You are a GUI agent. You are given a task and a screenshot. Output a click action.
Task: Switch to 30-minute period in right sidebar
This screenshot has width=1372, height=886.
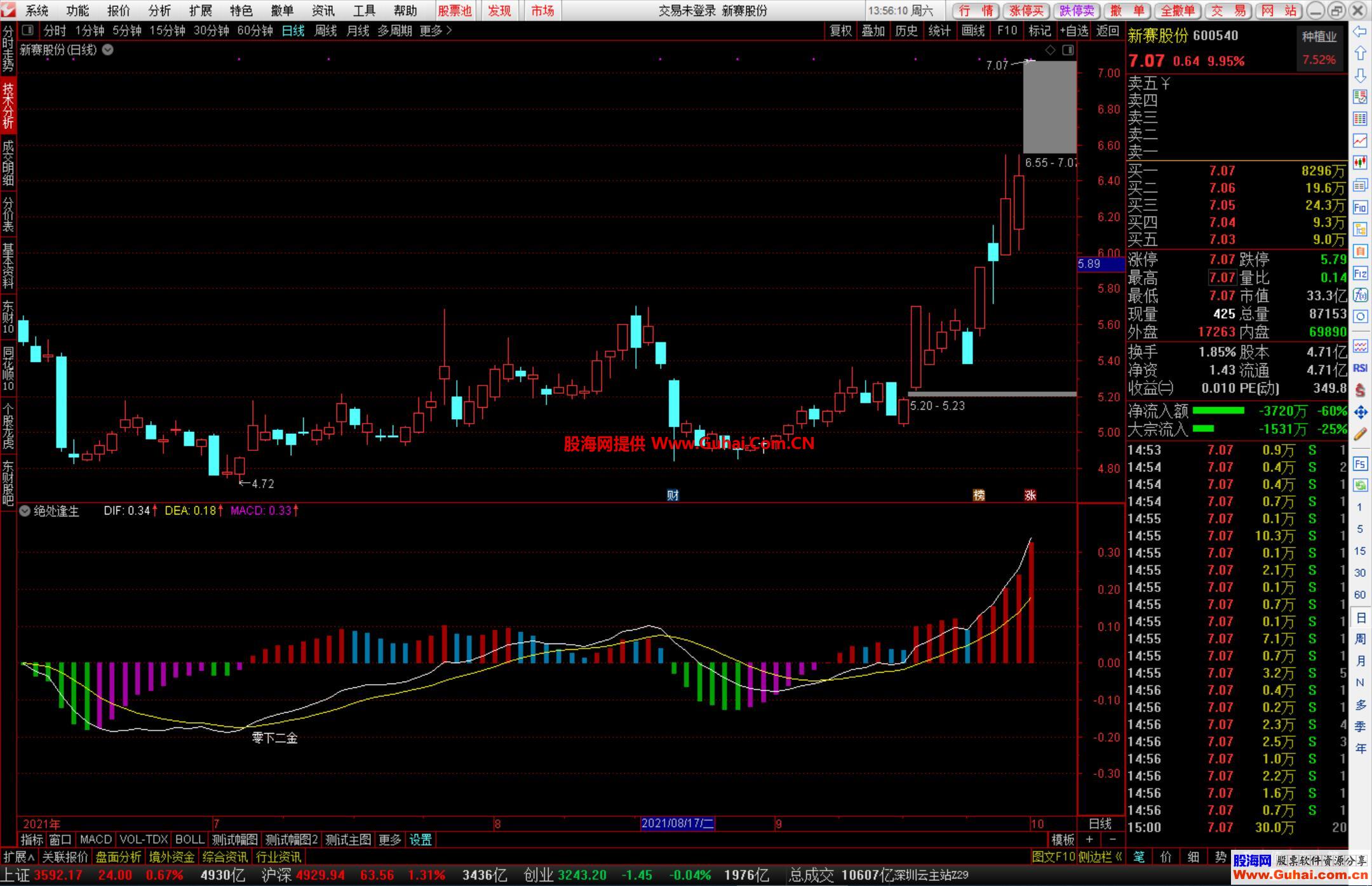click(1360, 572)
